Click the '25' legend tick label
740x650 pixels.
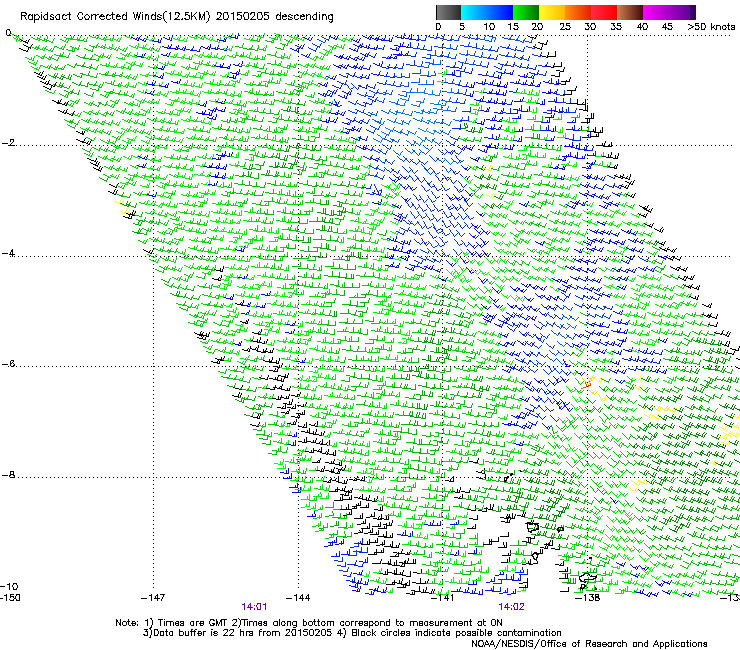point(565,27)
